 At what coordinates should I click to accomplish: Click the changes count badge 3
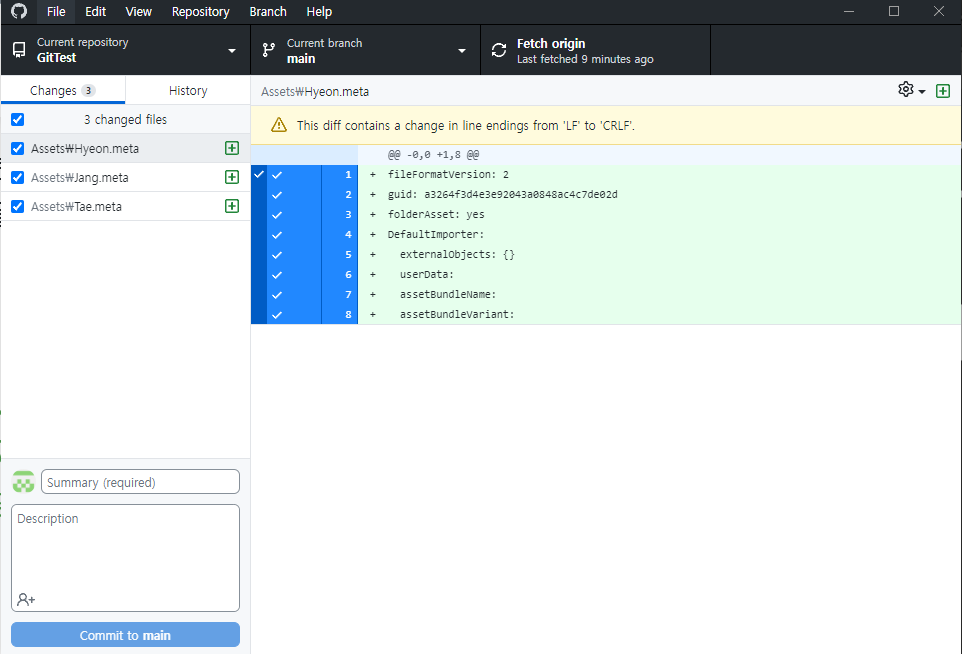(88, 90)
